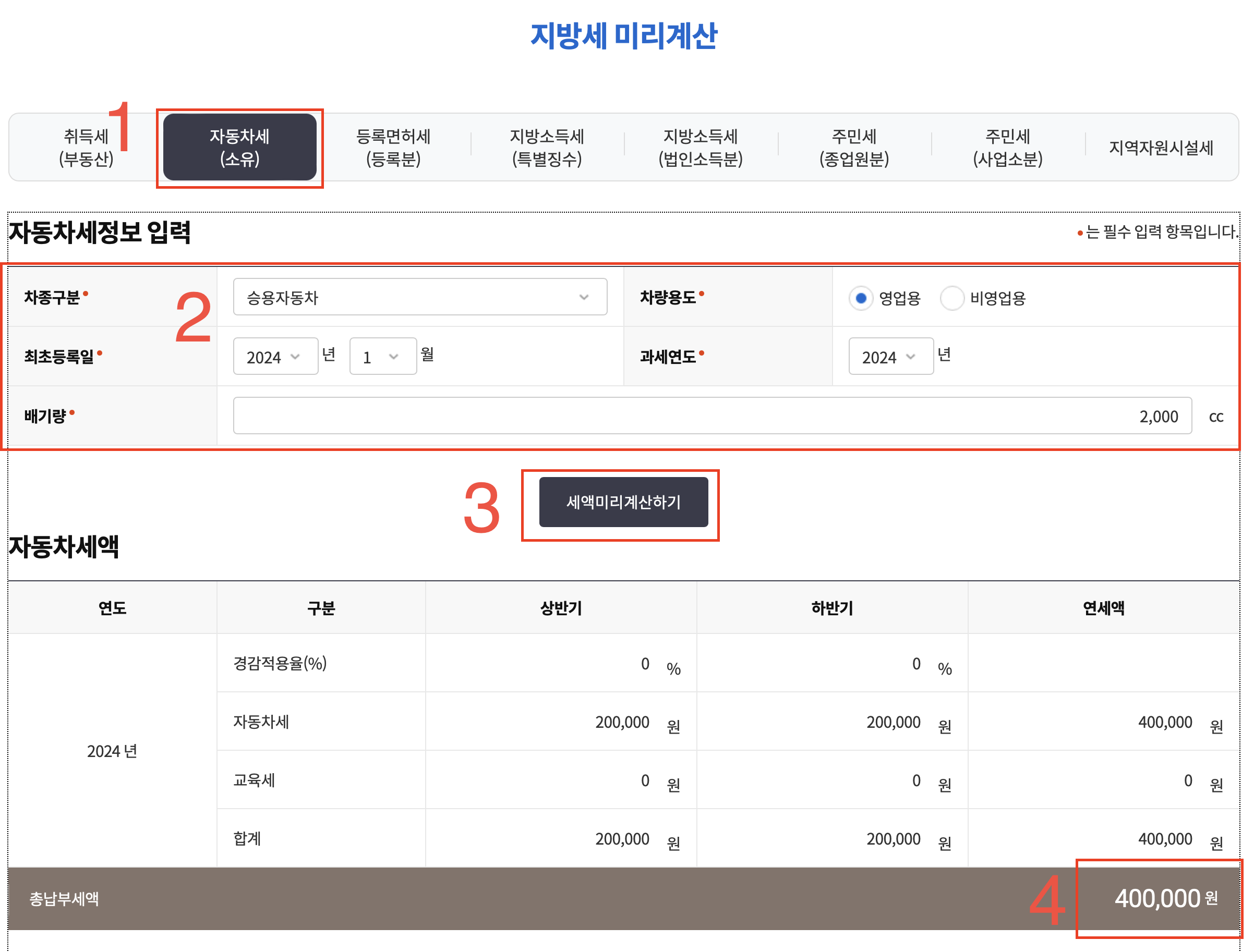Click the 연세액 column header
The width and height of the screenshot is (1254, 952).
pos(1103,608)
